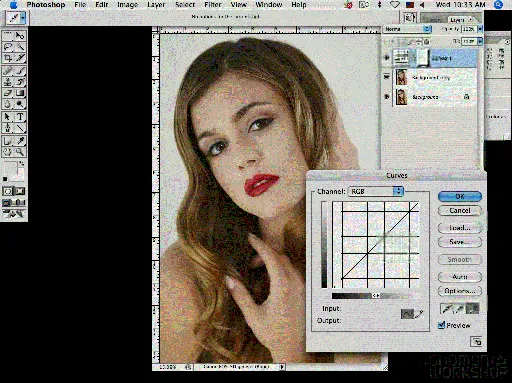Open the Window menu

(x=269, y=5)
